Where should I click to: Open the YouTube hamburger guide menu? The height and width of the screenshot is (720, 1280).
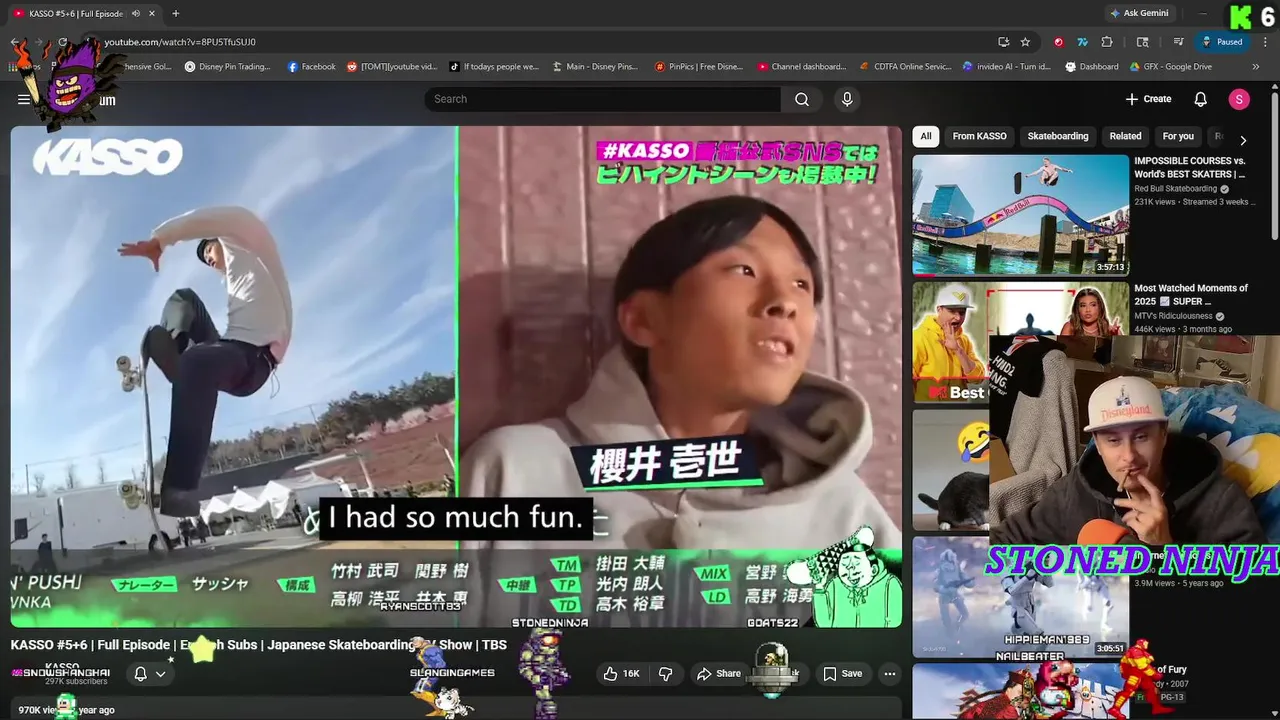23,99
